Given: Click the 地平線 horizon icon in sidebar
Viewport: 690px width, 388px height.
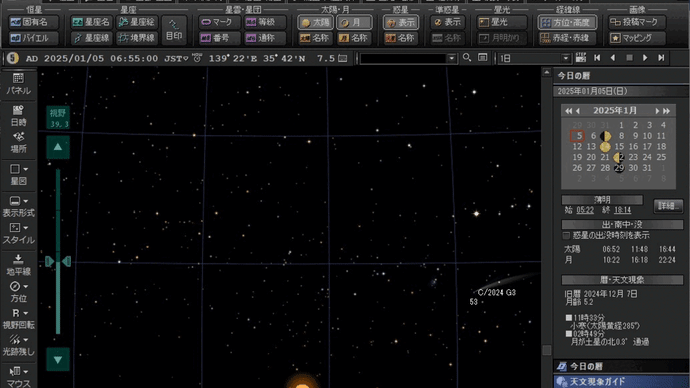Looking at the screenshot, I should [18, 265].
